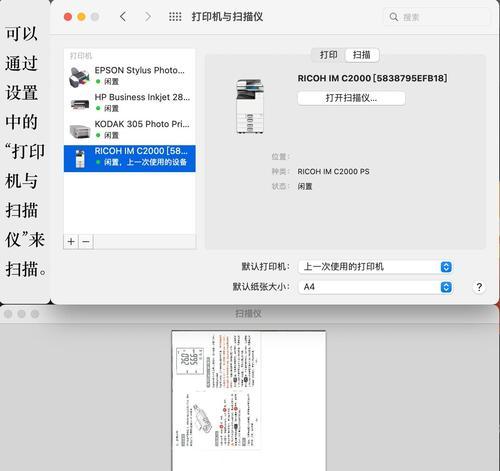
Task: Click the KODAK 305 printer icon
Action: click(80, 131)
